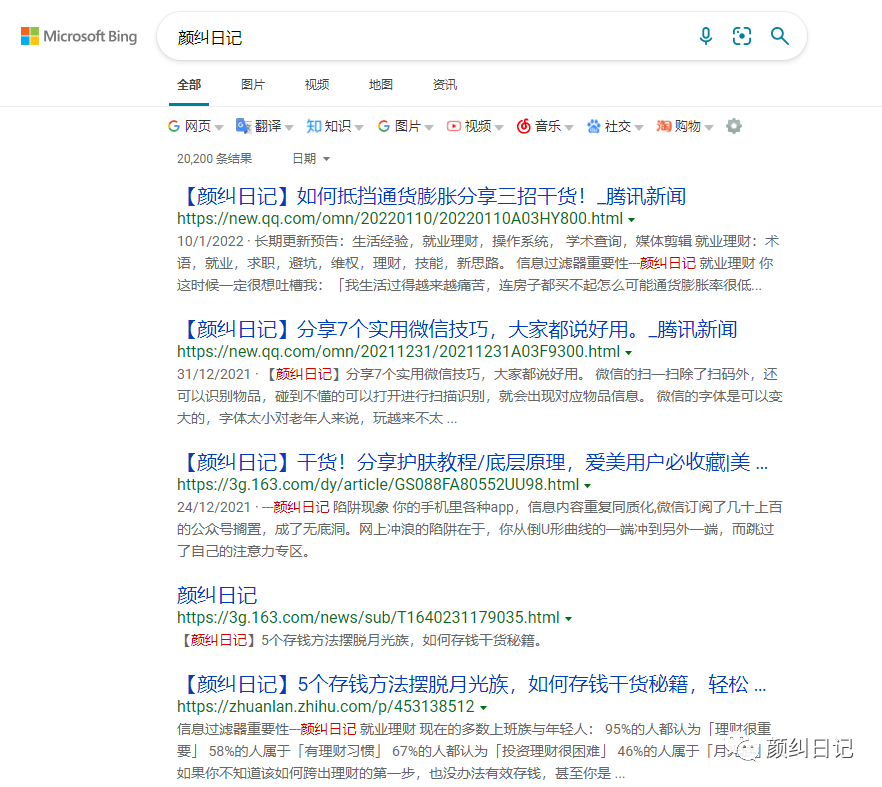The width and height of the screenshot is (882, 787).
Task: Click the 10/1/2022 date snippet text
Action: coord(210,241)
